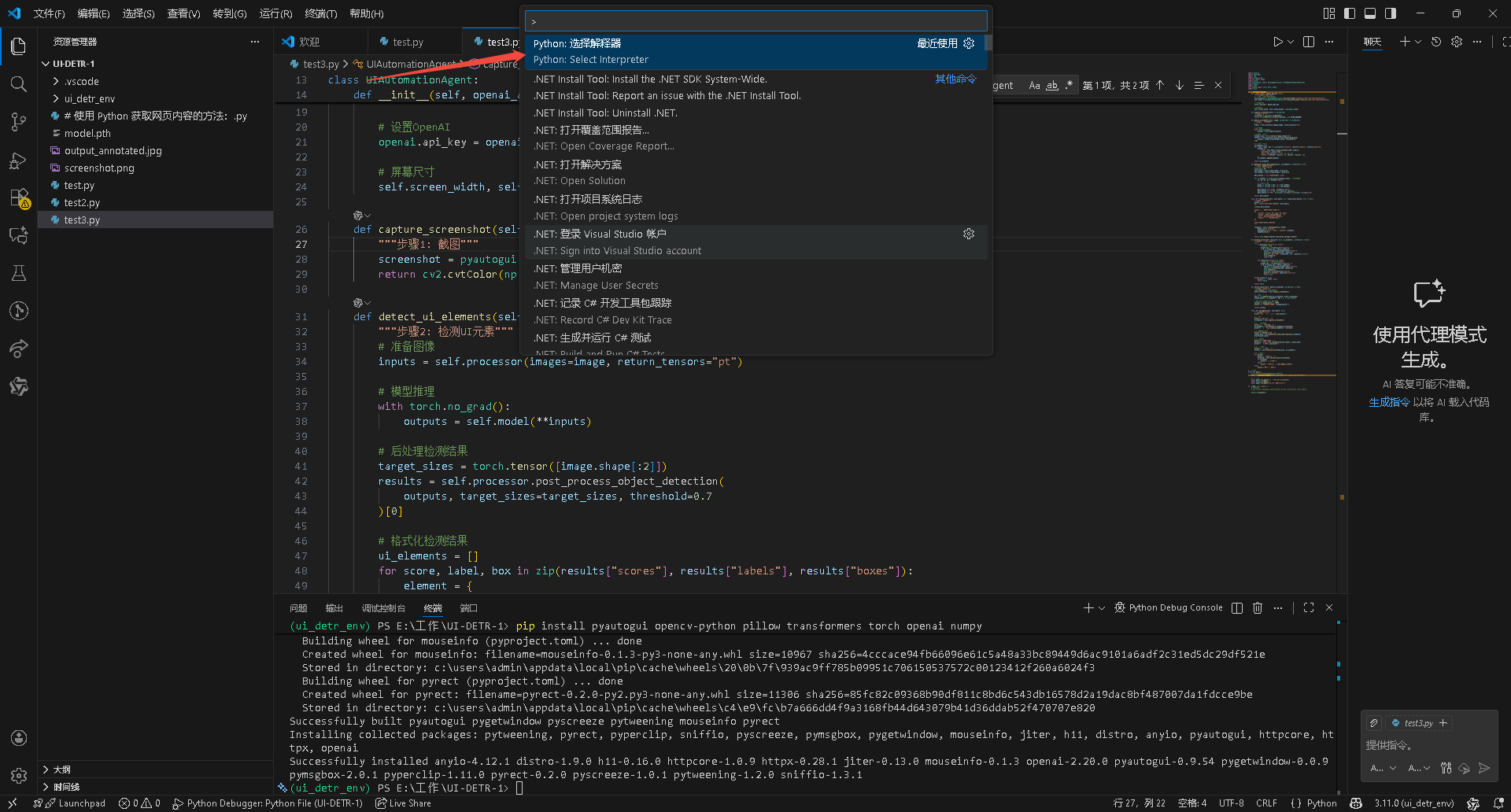This screenshot has height=812, width=1511.
Task: Click the Run Python File play button
Action: [x=1277, y=42]
